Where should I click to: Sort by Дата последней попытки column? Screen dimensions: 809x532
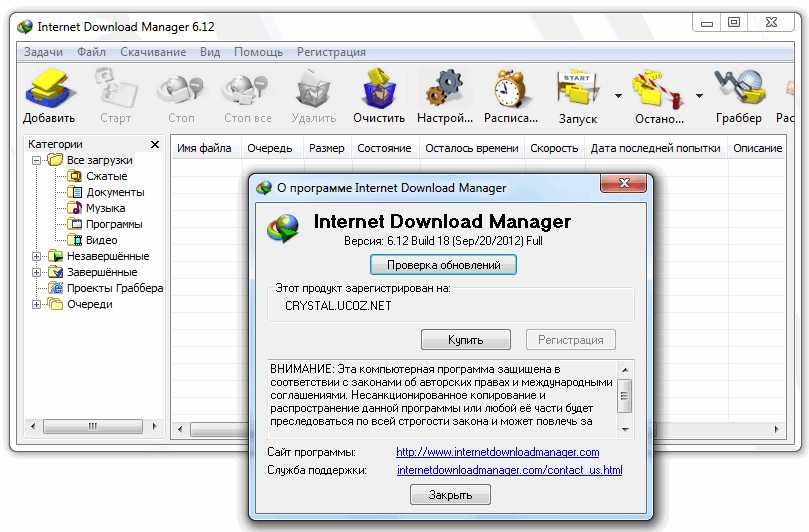[x=656, y=148]
